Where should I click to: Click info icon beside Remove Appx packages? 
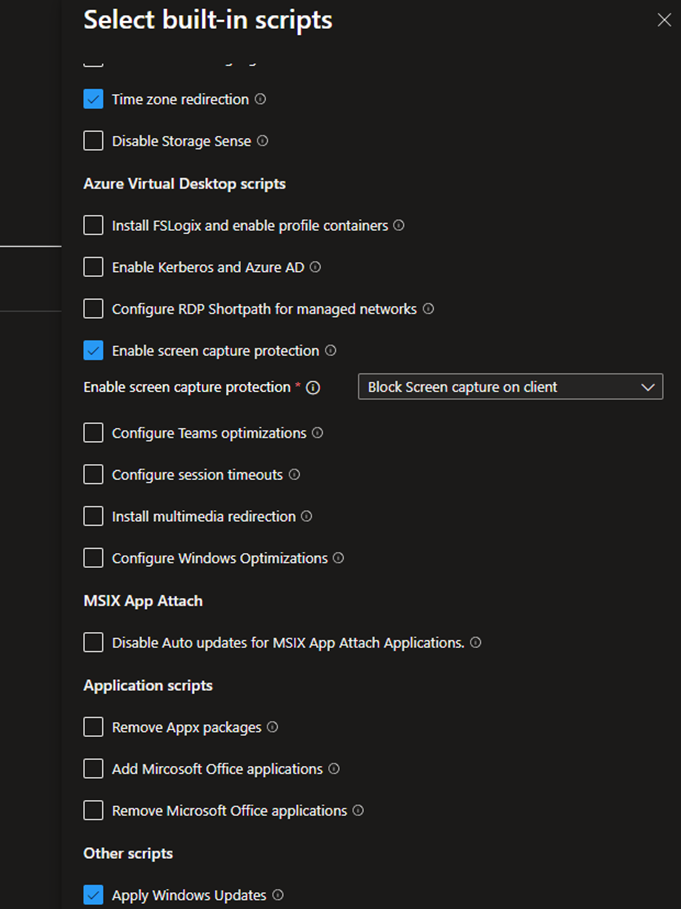pos(272,728)
